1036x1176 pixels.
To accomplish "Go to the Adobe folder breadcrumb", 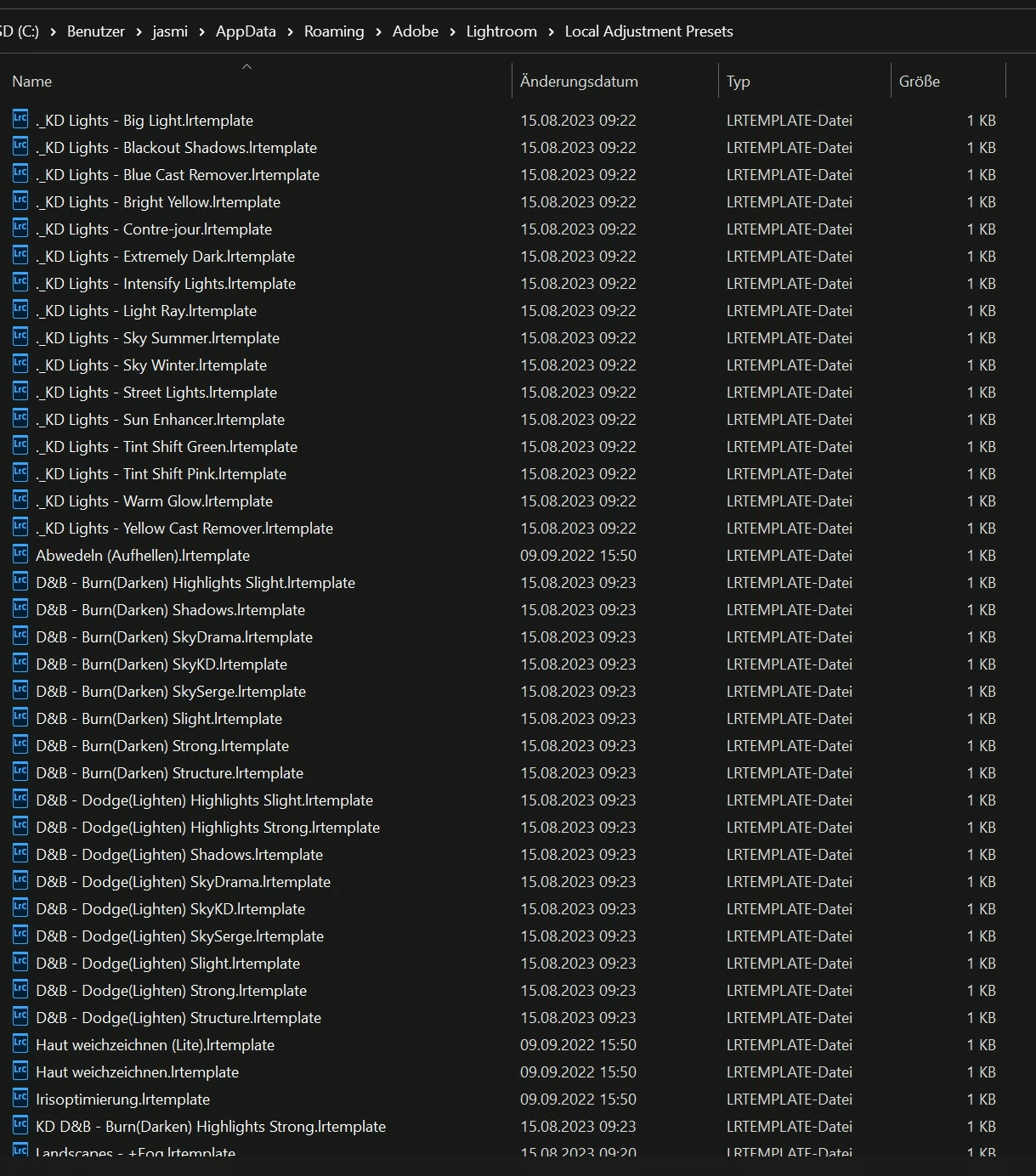I will [x=416, y=31].
